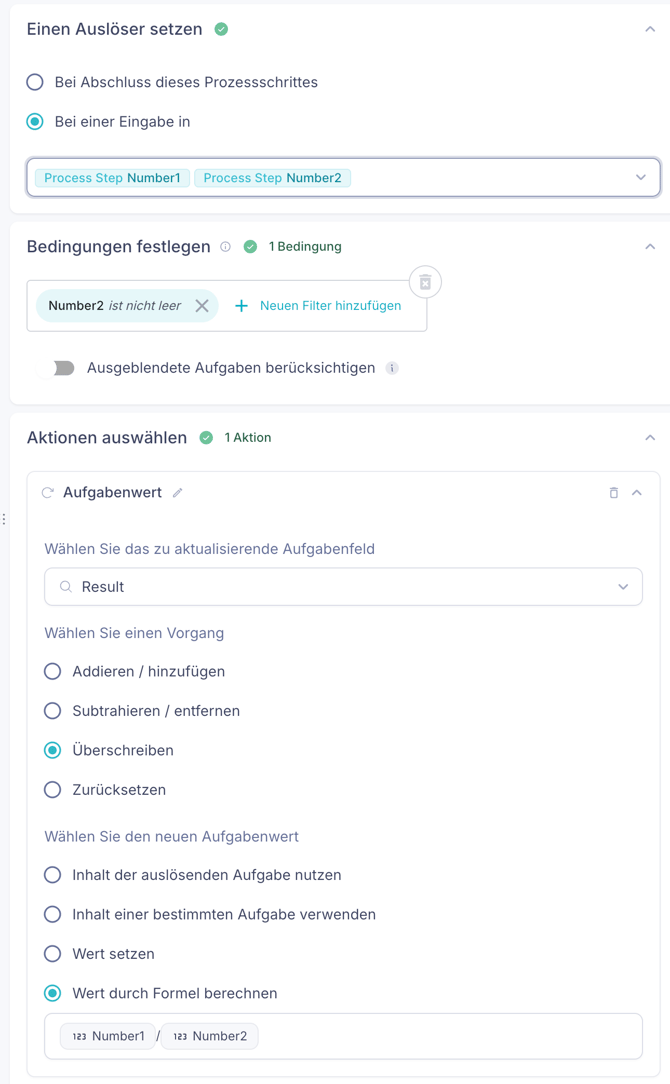Select Wert setzen radio option

coord(53,954)
